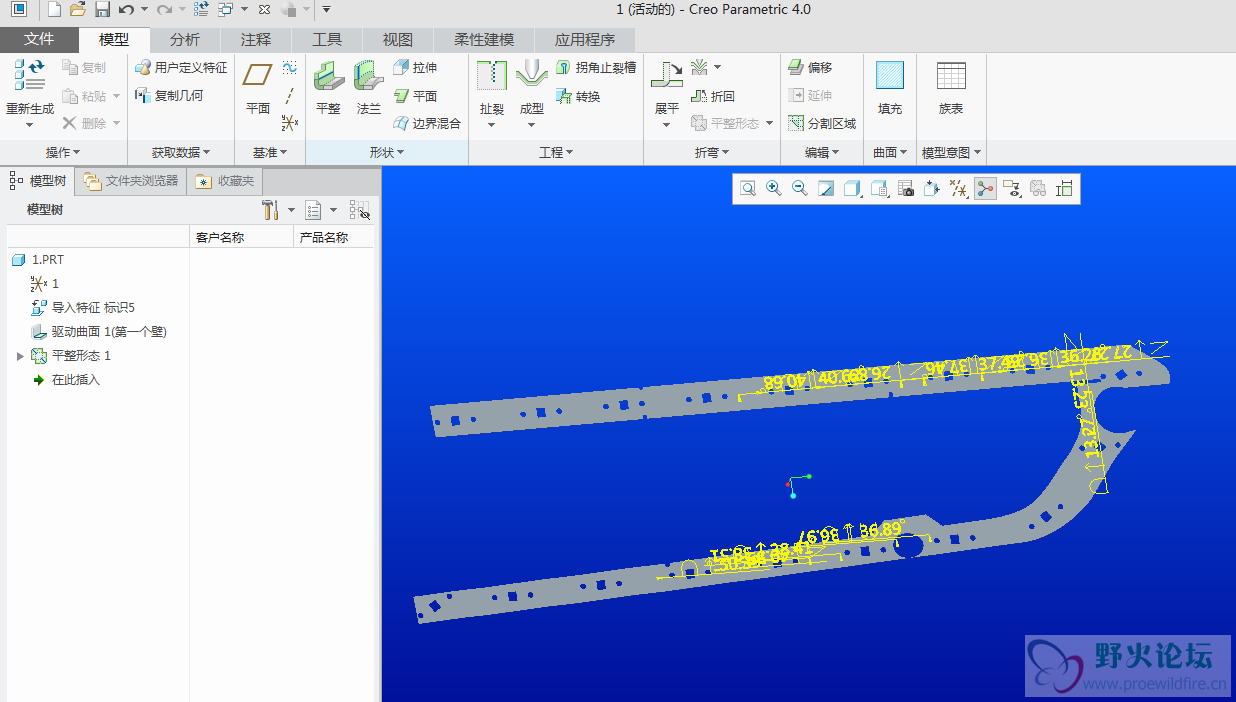This screenshot has height=702, width=1236.
Task: Click the New file icon
Action: (54, 10)
